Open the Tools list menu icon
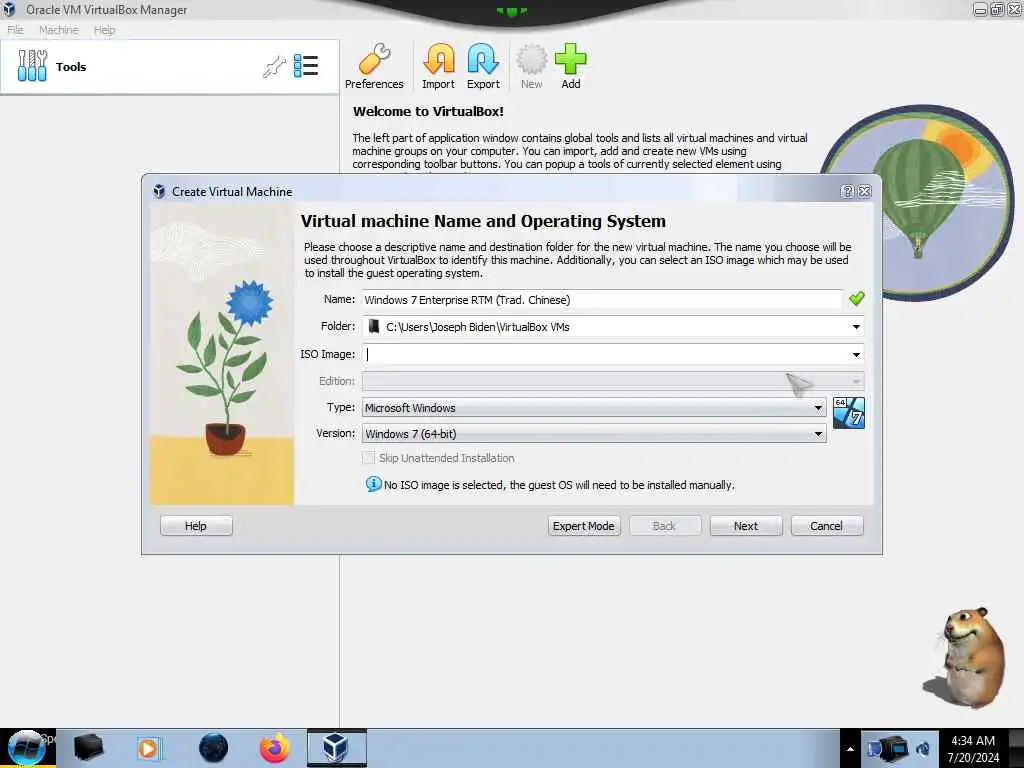The width and height of the screenshot is (1024, 768). pos(306,66)
